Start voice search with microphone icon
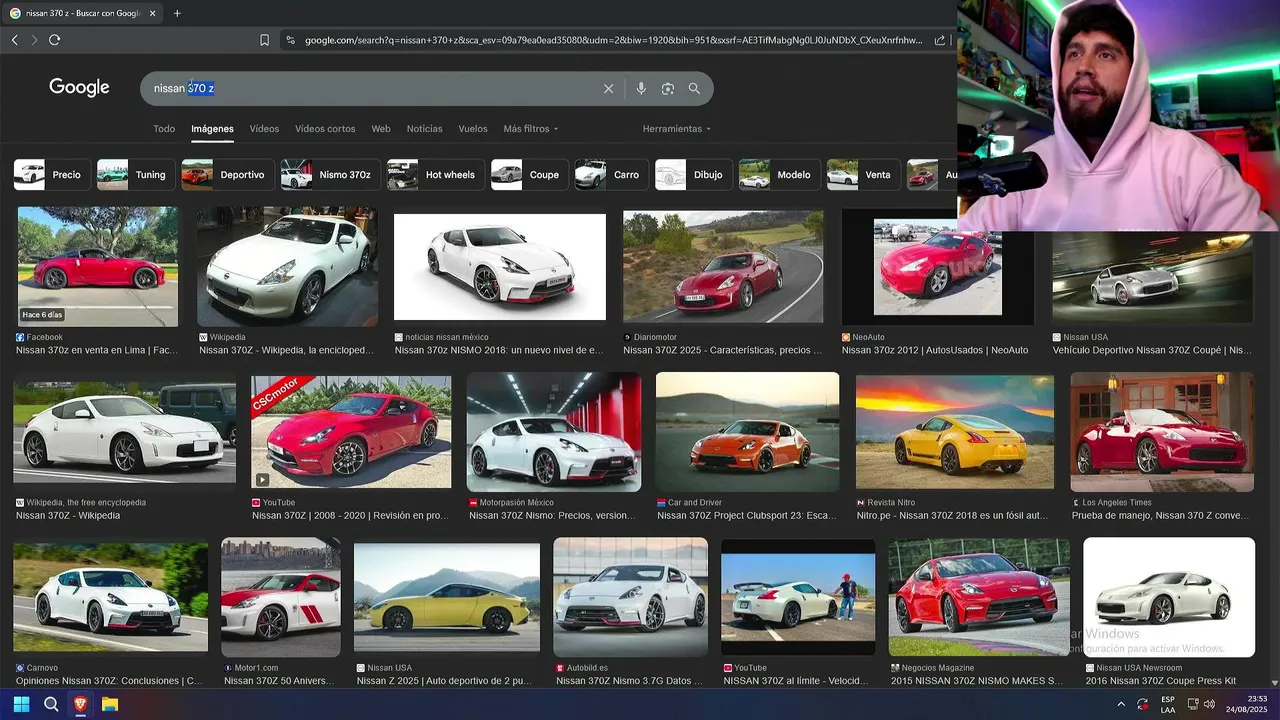Screen dimensions: 1280x720 641,89
